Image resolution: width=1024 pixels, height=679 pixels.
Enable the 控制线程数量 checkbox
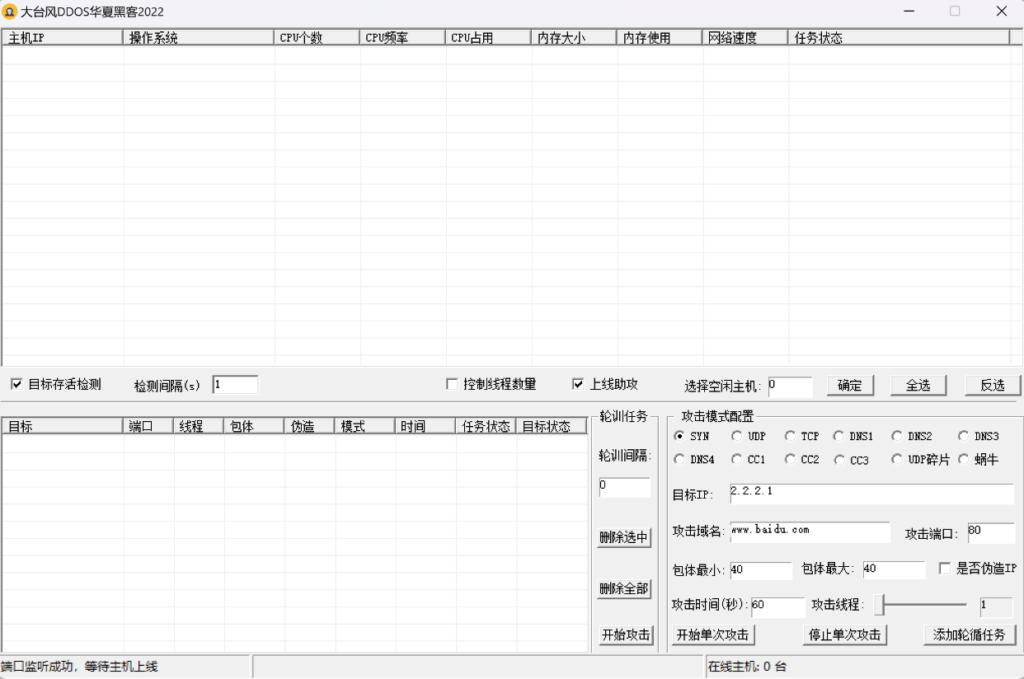(x=452, y=383)
